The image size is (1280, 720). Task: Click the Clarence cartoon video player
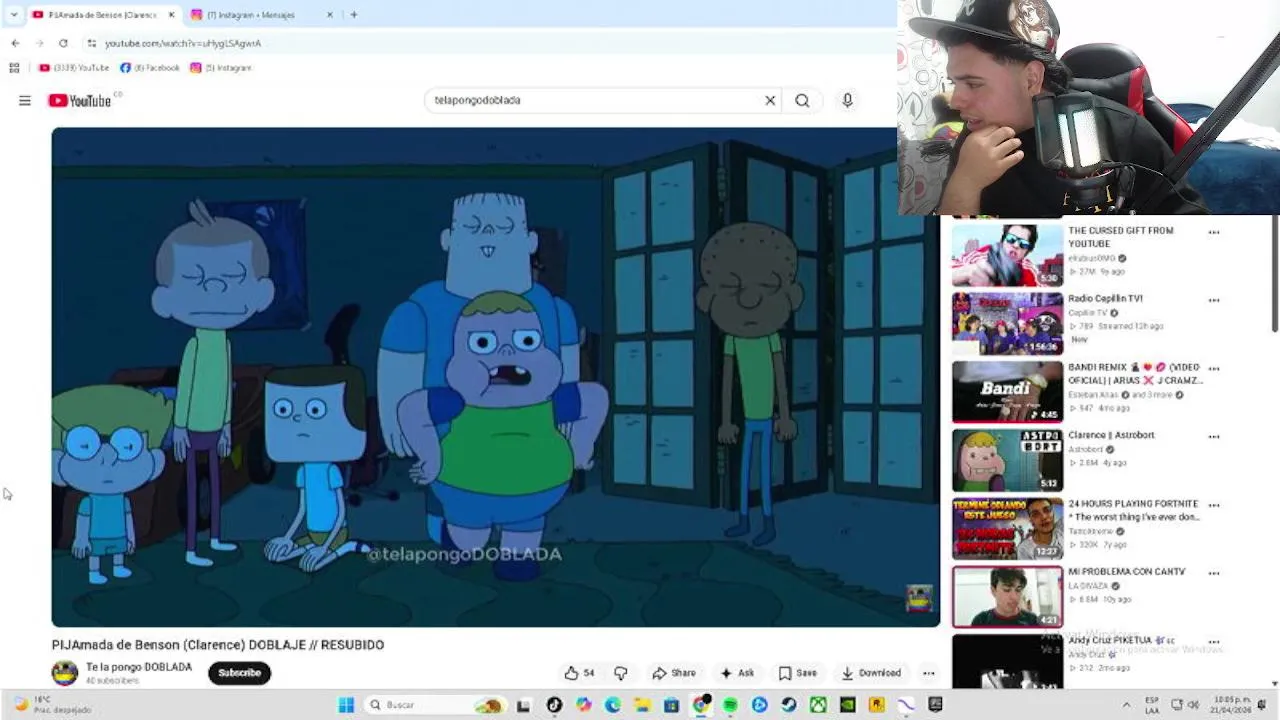495,377
